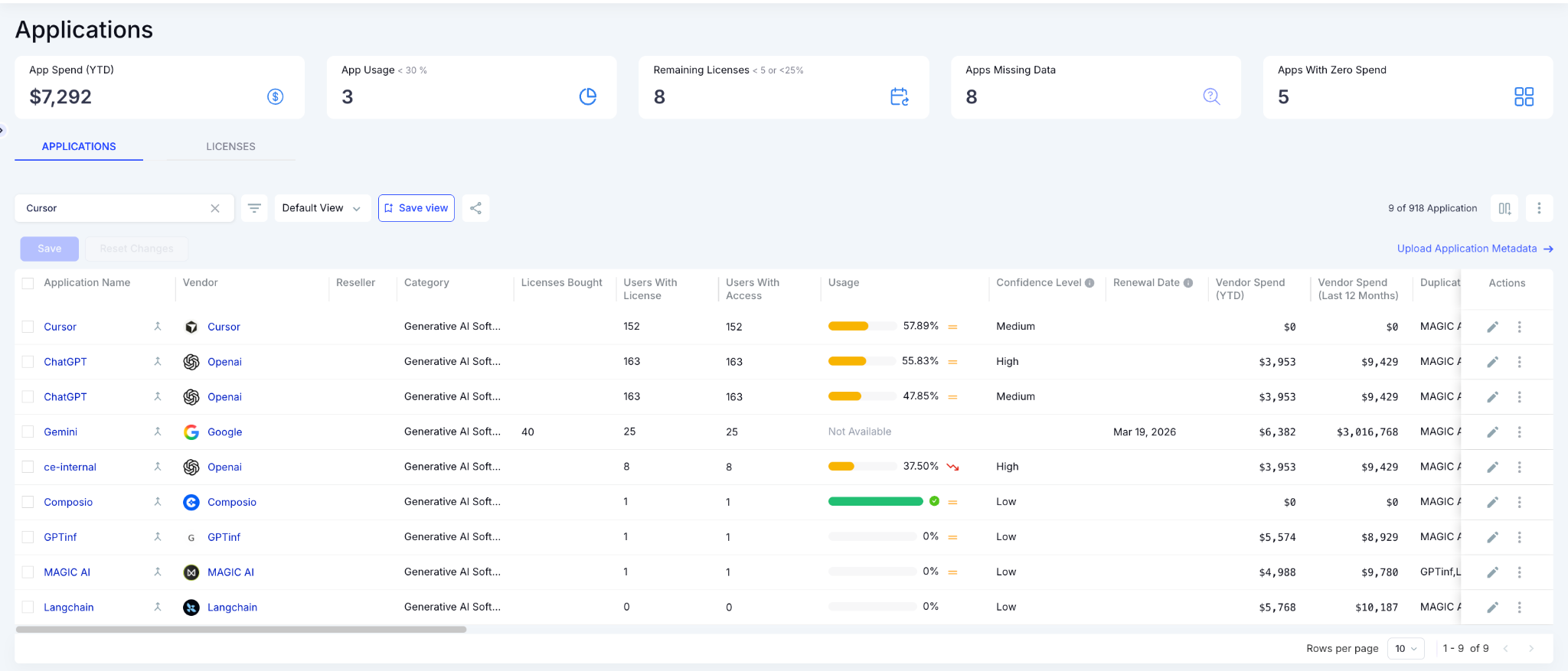Open the table toolbar three-dot menu

pos(1539,208)
